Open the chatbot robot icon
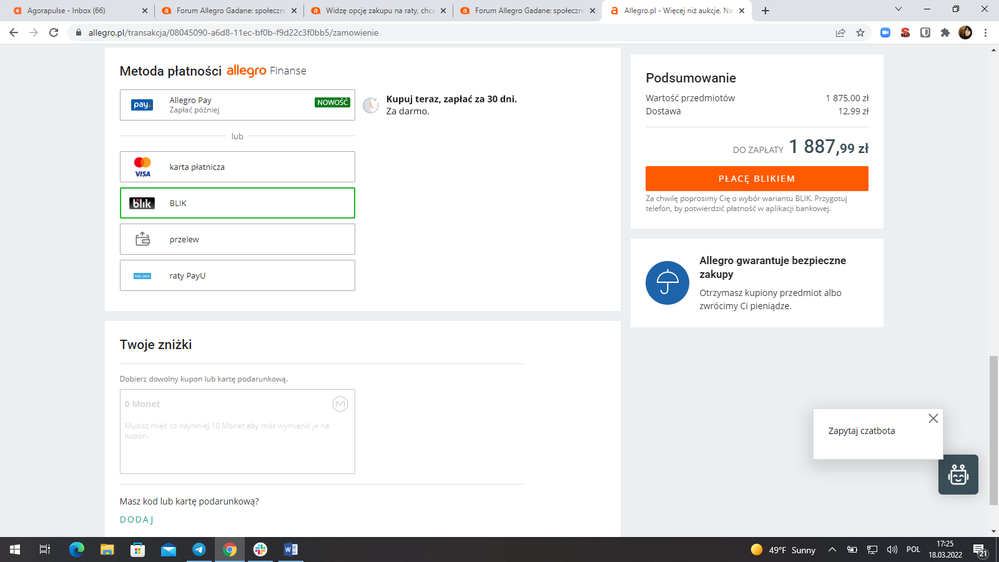 pos(958,475)
